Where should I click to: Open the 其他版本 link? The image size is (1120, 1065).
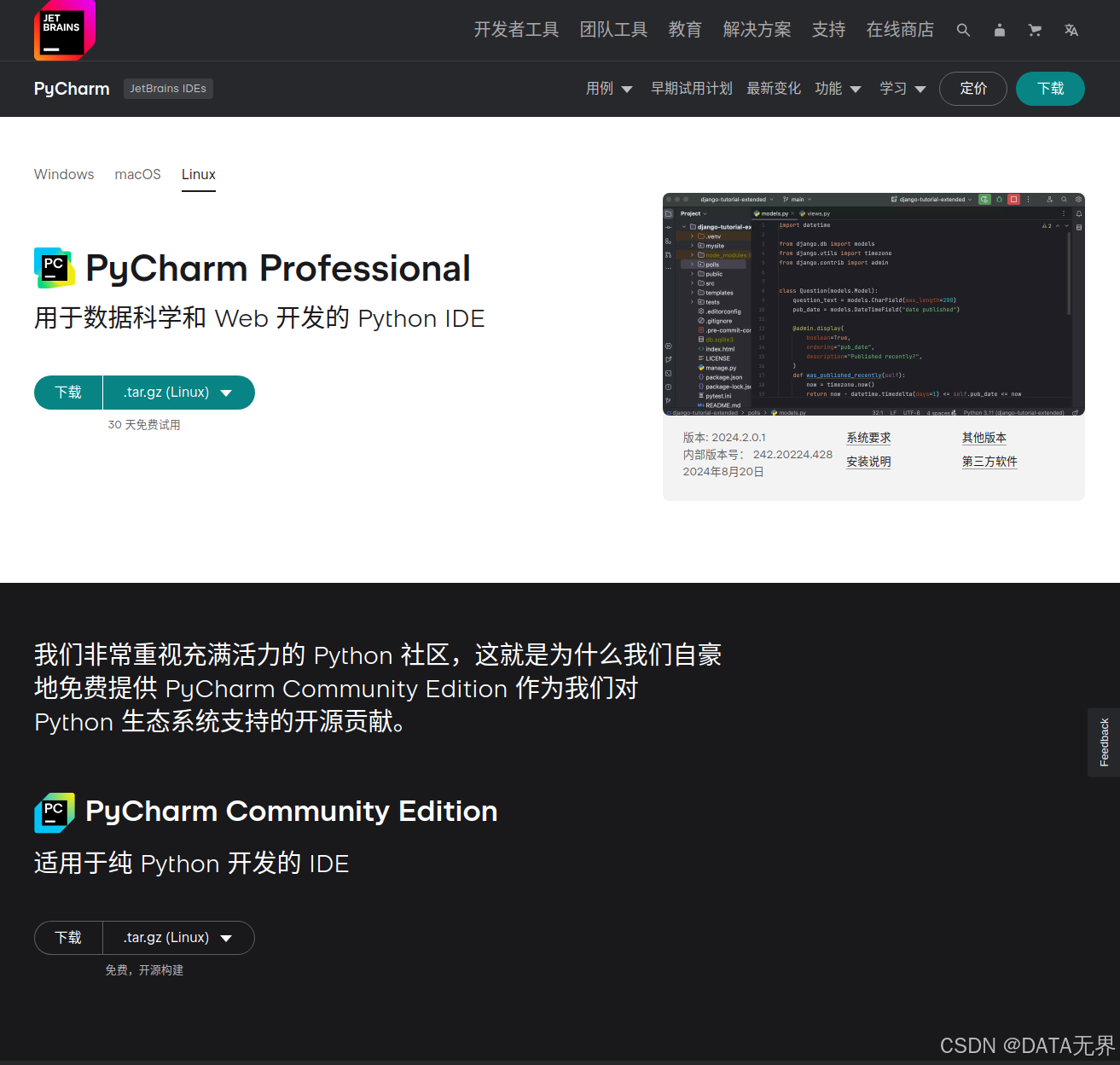[x=984, y=438]
